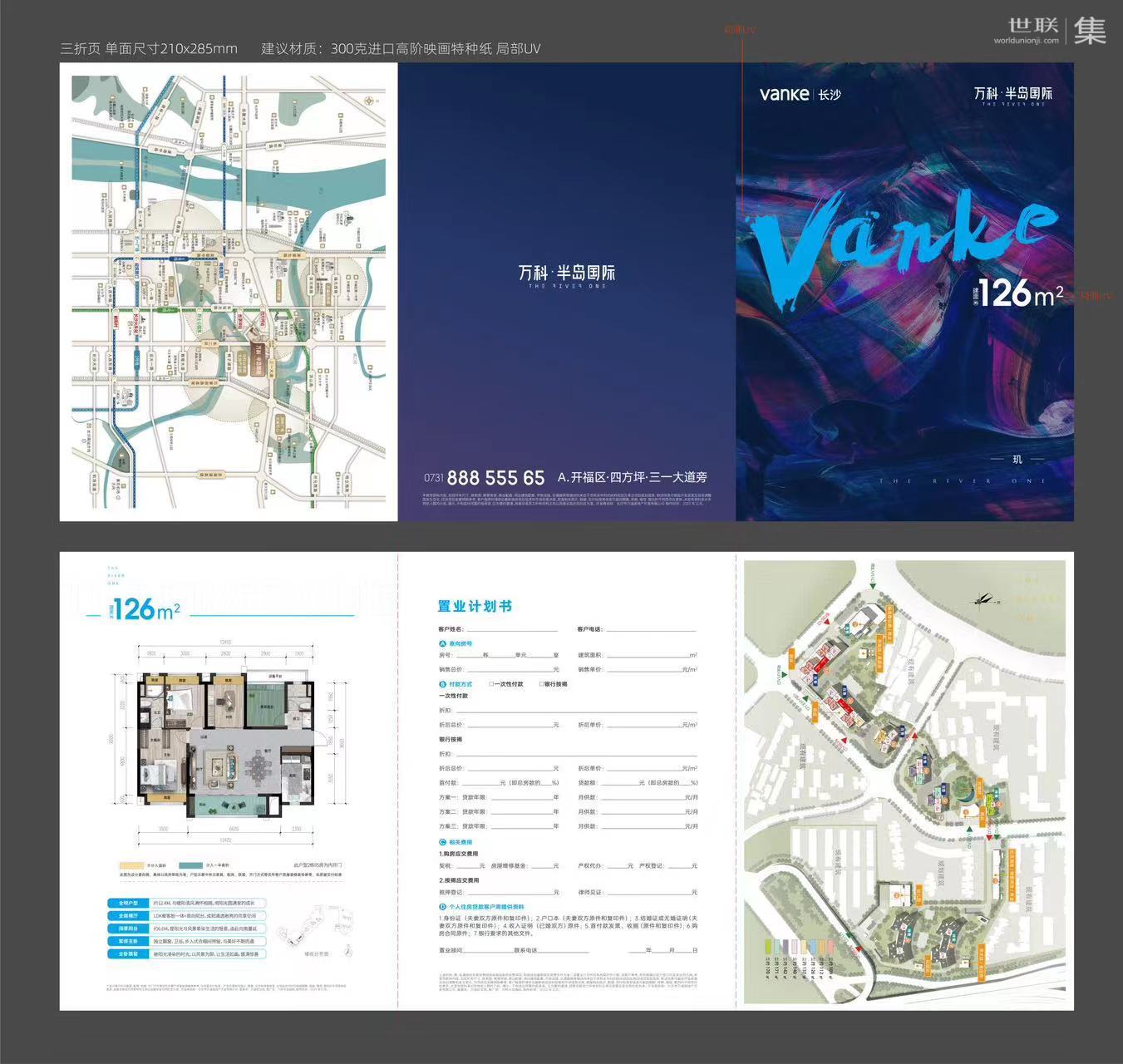Check the 银行按揭 checkbox

point(541,684)
